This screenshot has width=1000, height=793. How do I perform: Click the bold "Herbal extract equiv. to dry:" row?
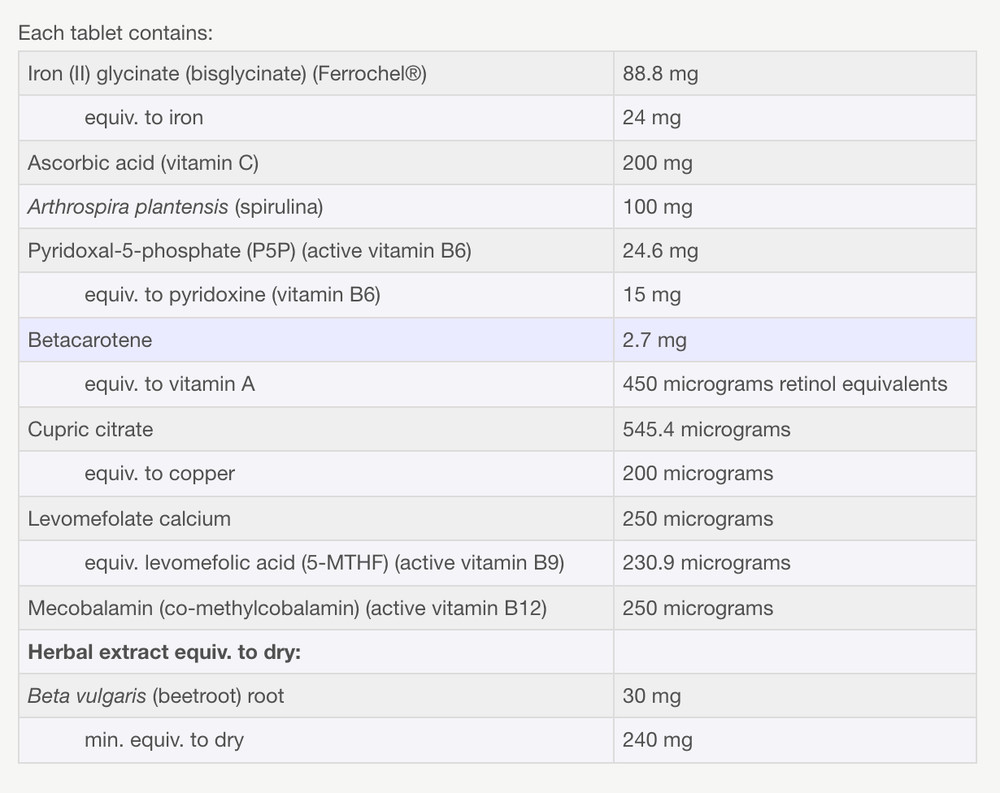pos(164,652)
